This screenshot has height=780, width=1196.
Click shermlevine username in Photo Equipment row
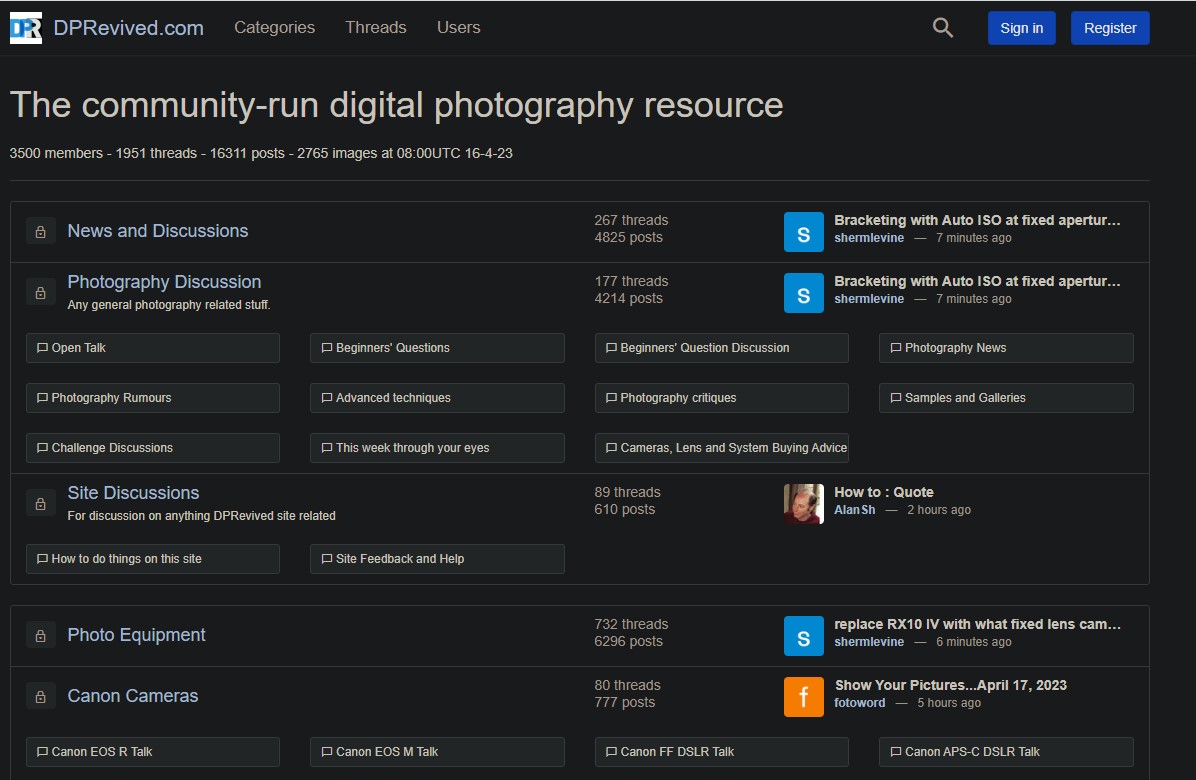869,642
